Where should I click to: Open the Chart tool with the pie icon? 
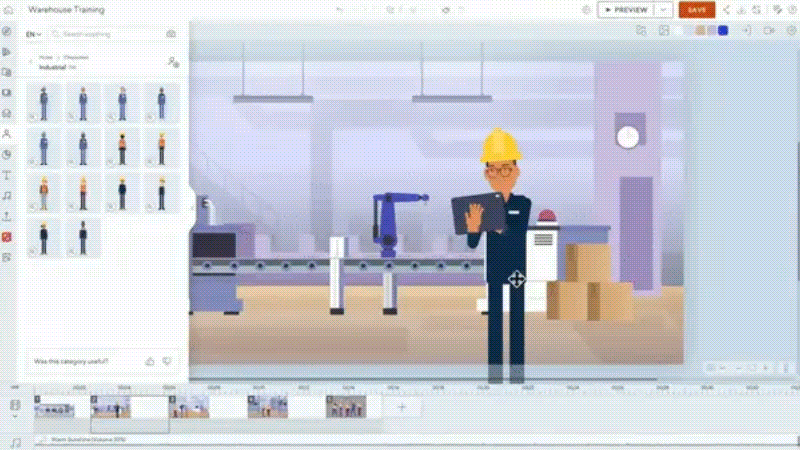click(7, 155)
